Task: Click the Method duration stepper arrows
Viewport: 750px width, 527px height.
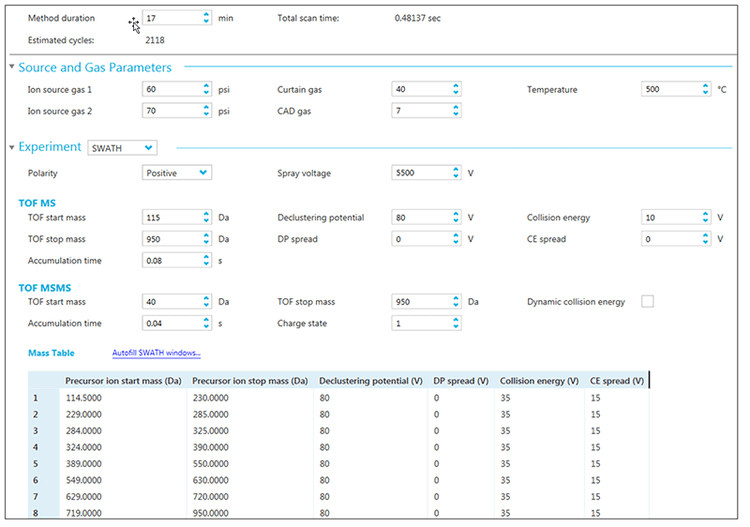Action: tap(205, 18)
